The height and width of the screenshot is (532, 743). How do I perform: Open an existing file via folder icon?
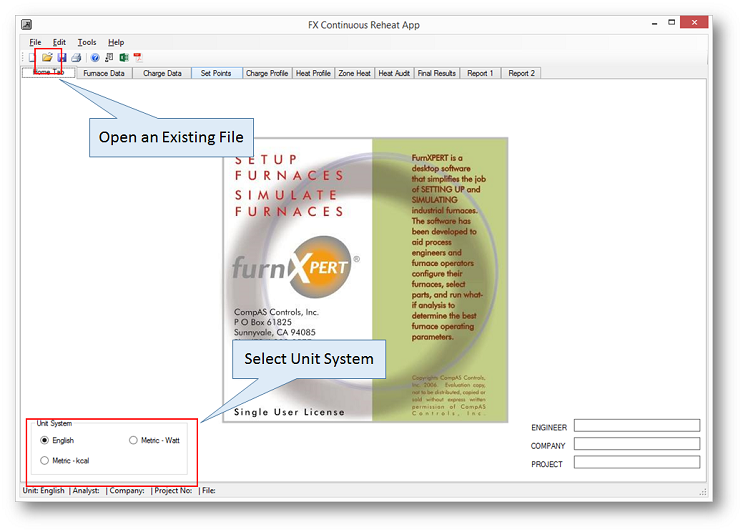[47, 57]
